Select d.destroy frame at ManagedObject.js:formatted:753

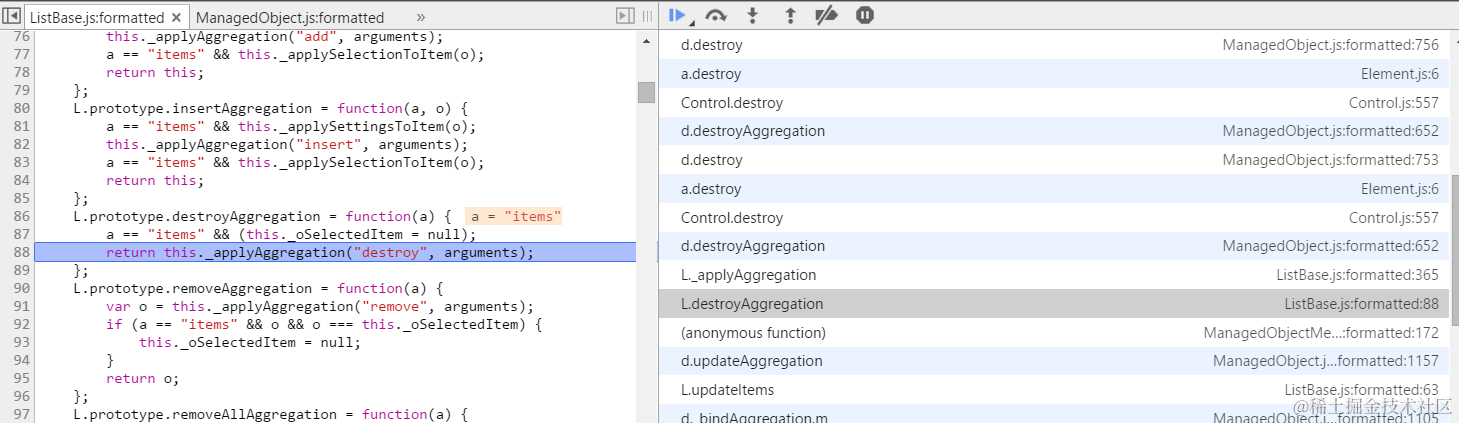click(x=1054, y=160)
